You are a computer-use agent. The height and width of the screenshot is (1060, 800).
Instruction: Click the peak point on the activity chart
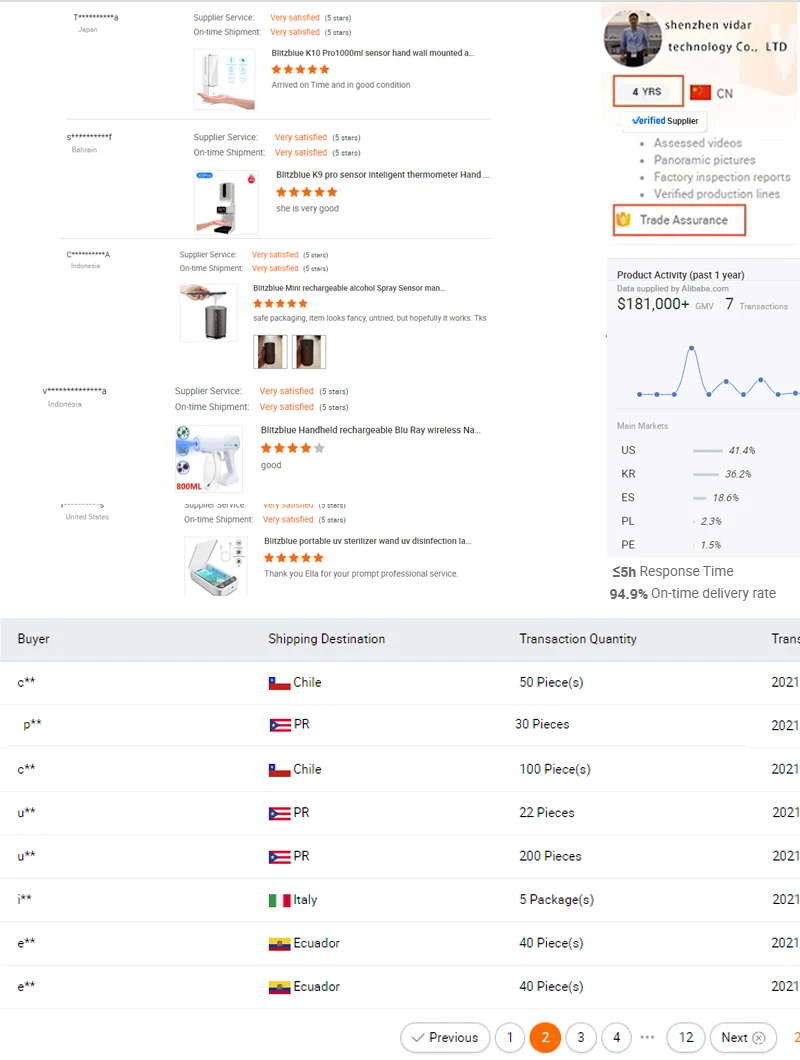691,347
